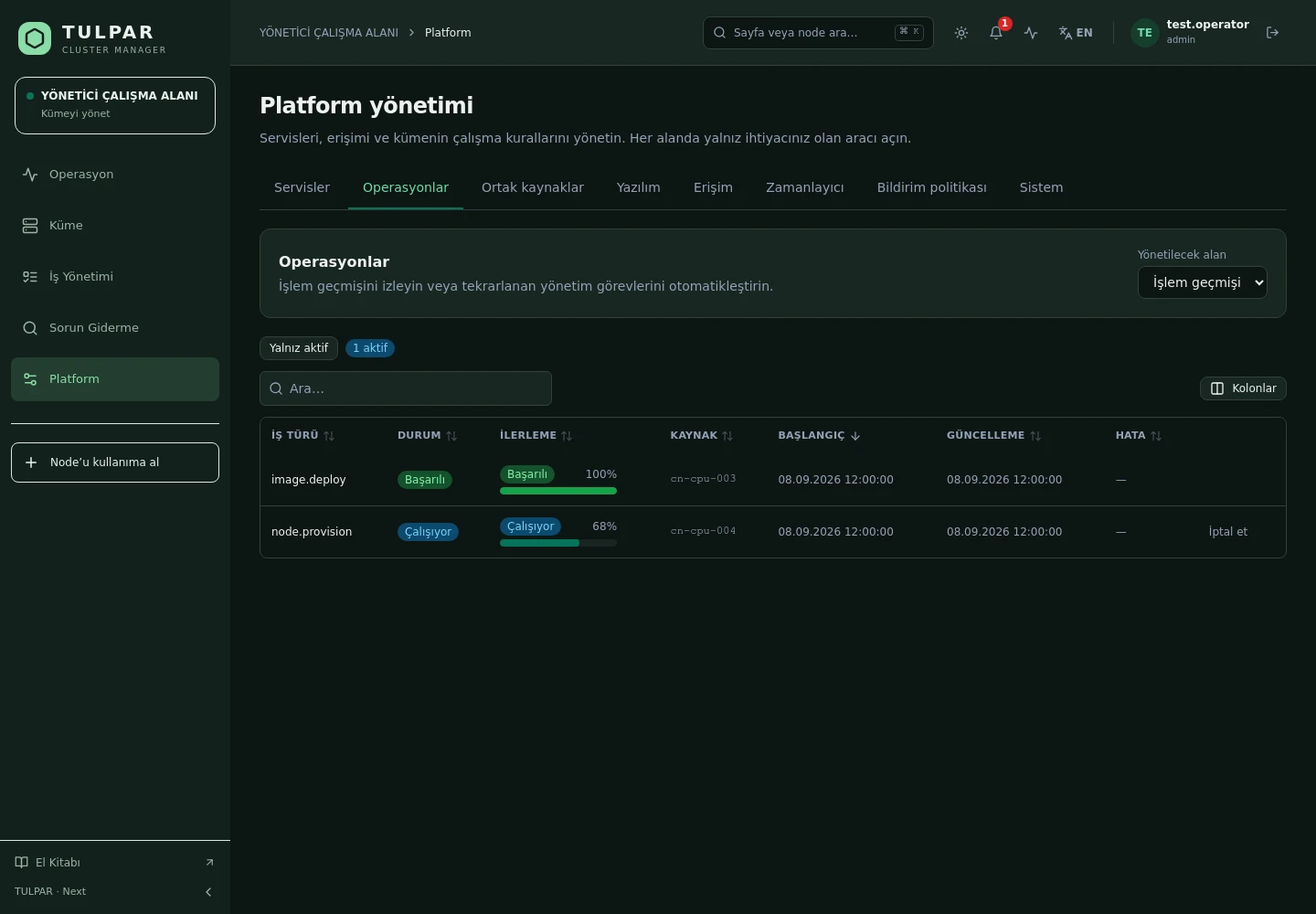Sort by İlerleme column

[536, 436]
